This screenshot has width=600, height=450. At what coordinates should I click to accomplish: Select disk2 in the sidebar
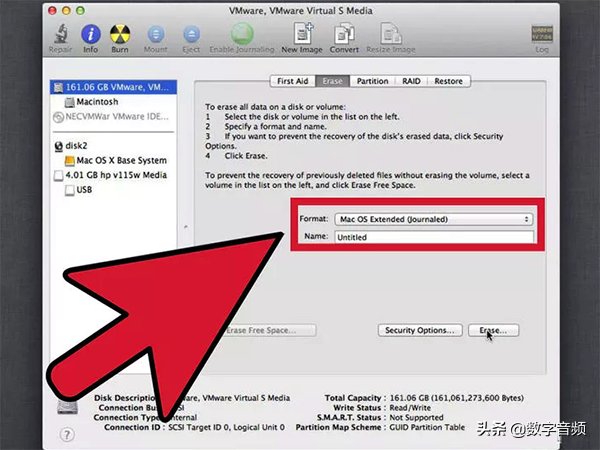point(71,146)
